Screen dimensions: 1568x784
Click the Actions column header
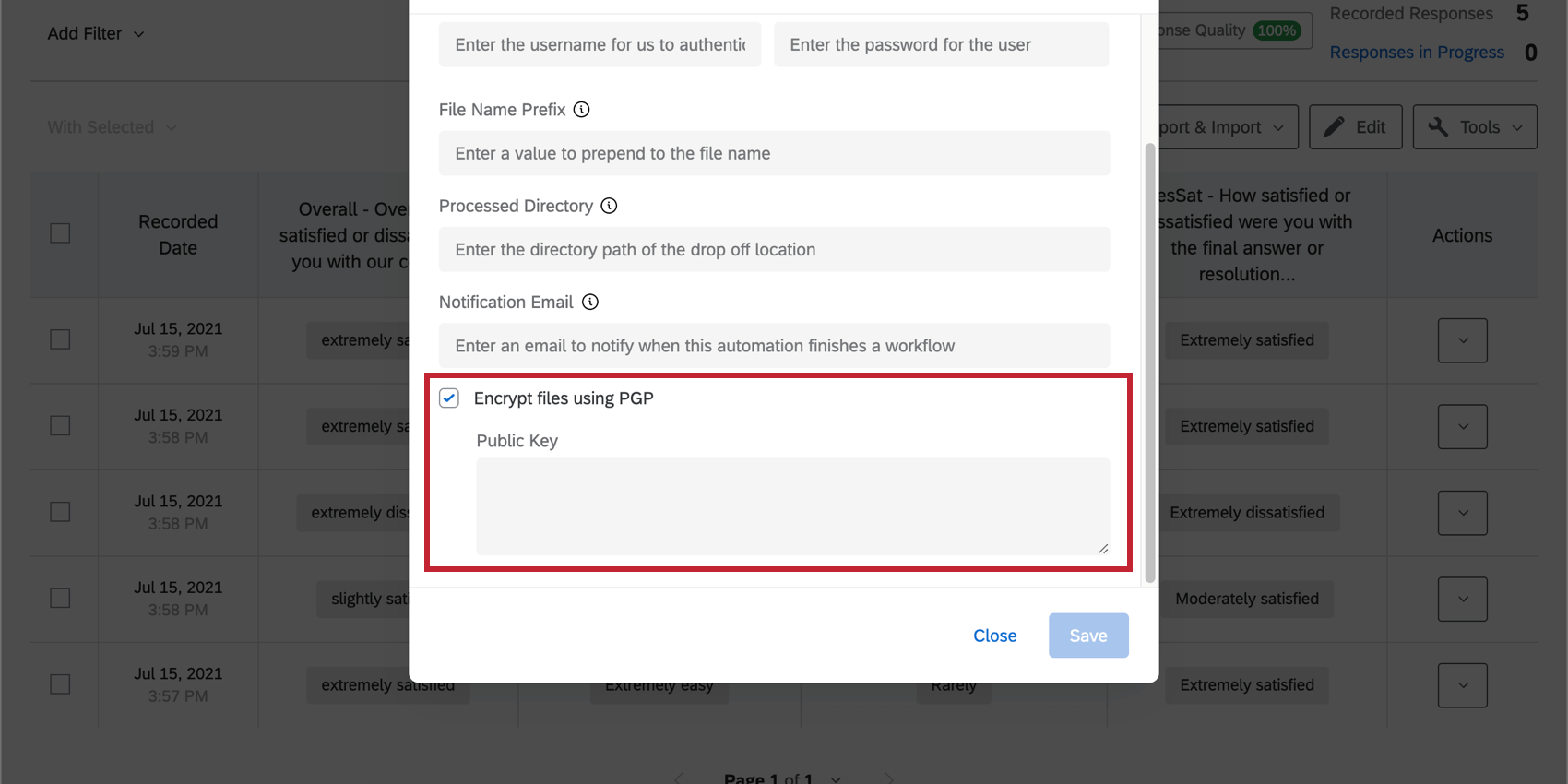[x=1462, y=234]
